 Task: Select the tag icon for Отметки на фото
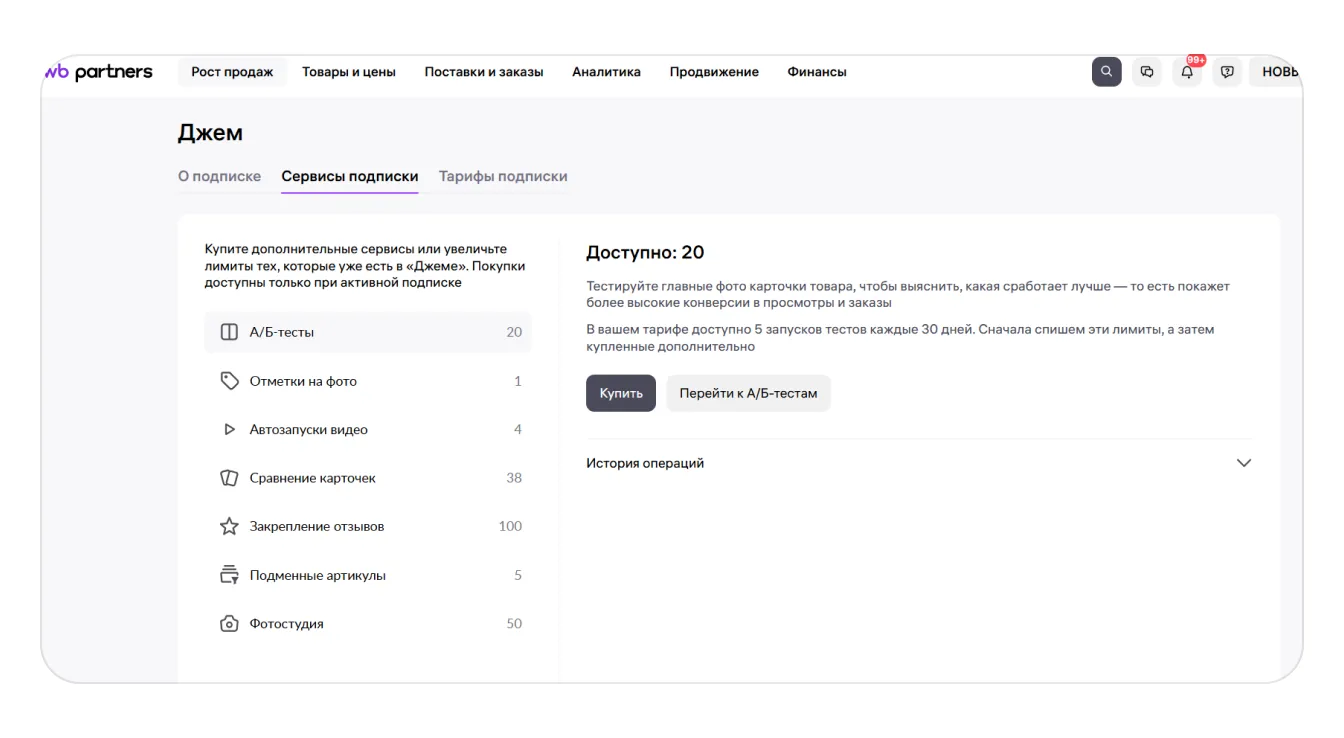(229, 381)
